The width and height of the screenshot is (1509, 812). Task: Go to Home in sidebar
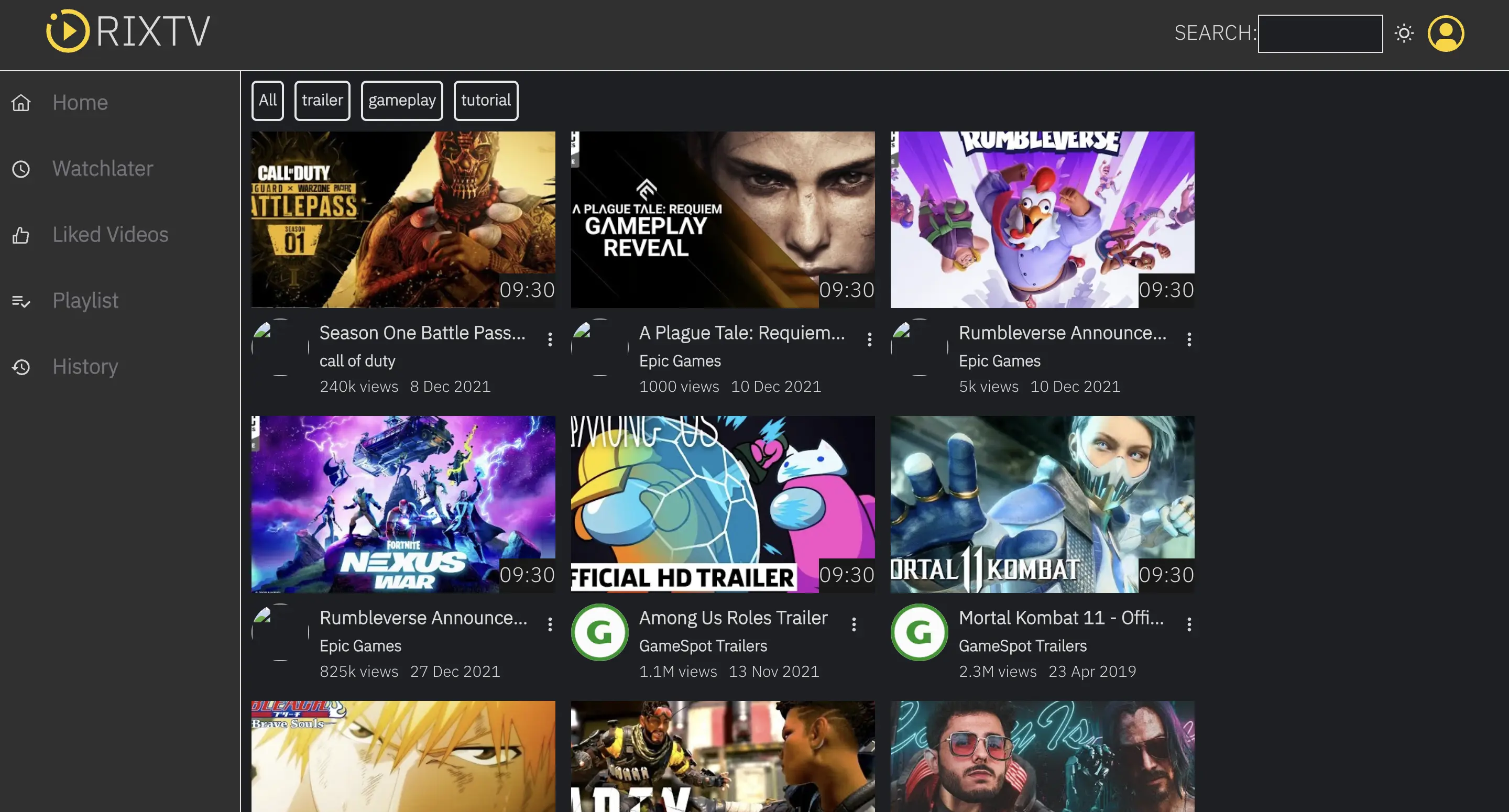[x=80, y=103]
